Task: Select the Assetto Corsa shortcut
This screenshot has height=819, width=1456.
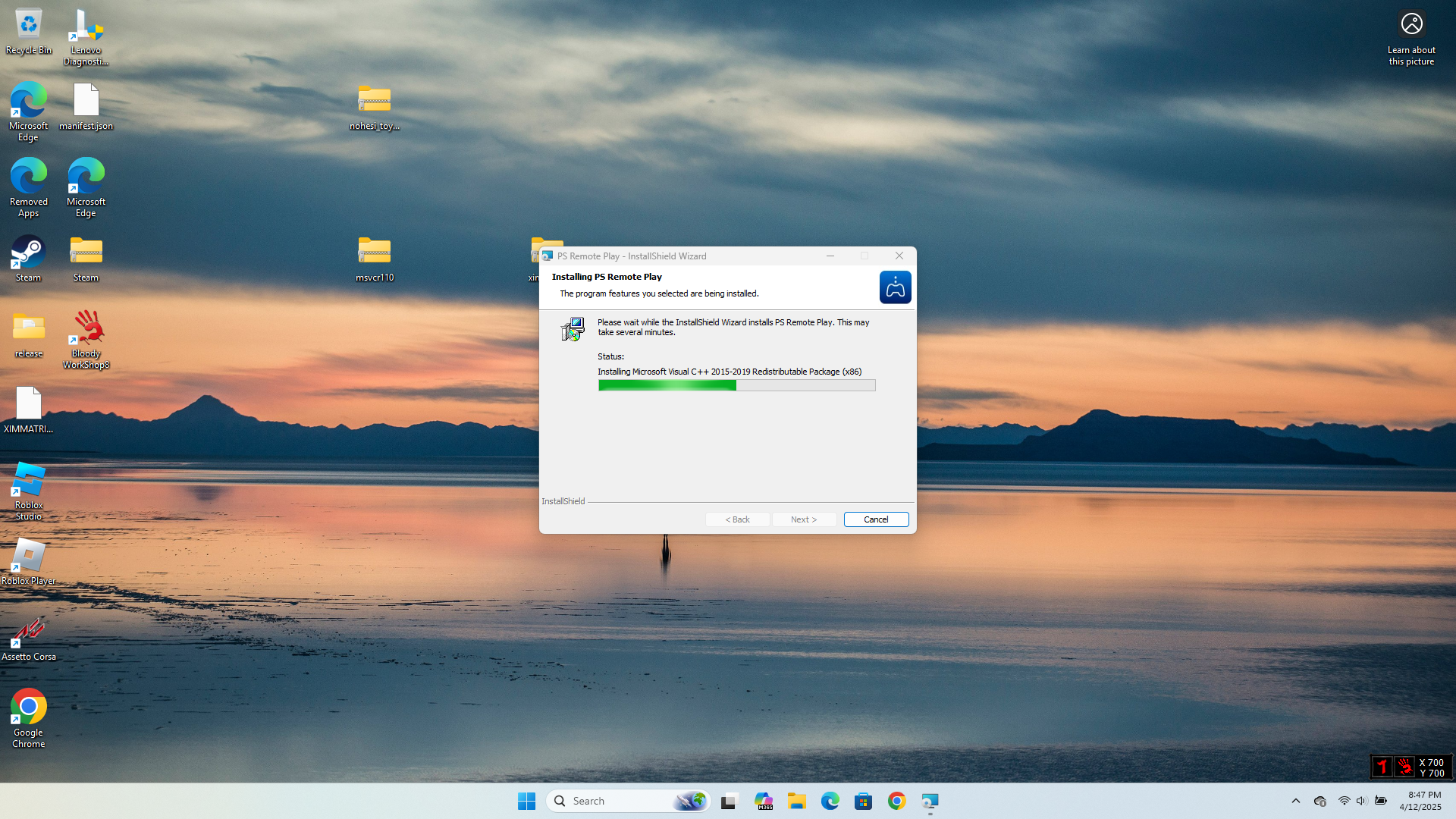Action: click(x=29, y=638)
